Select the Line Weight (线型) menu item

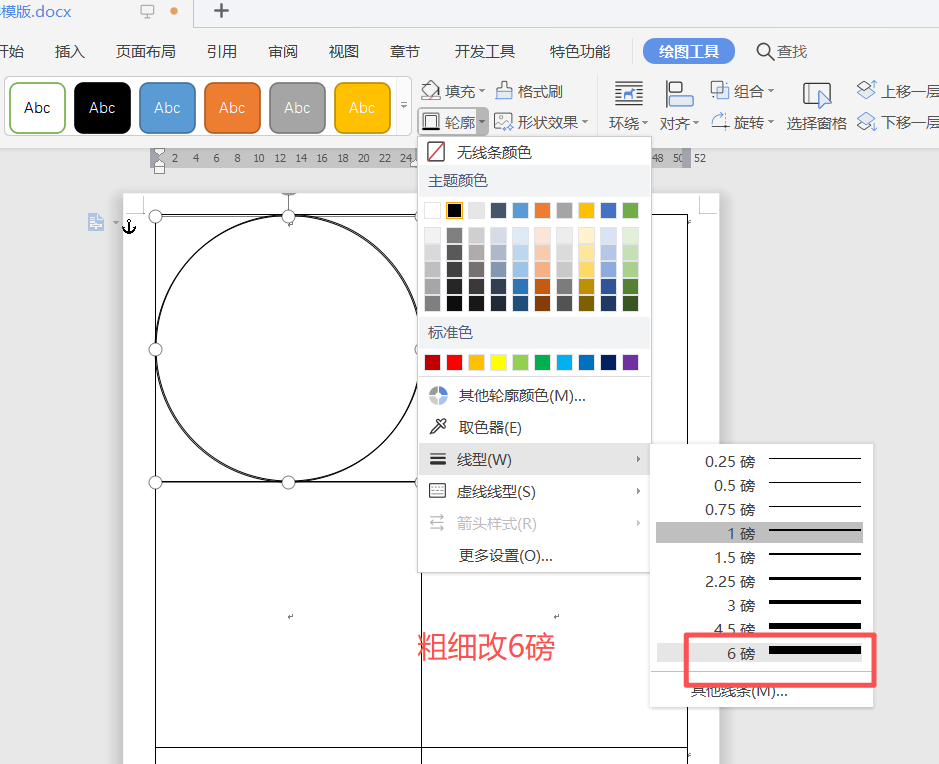pyautogui.click(x=534, y=459)
